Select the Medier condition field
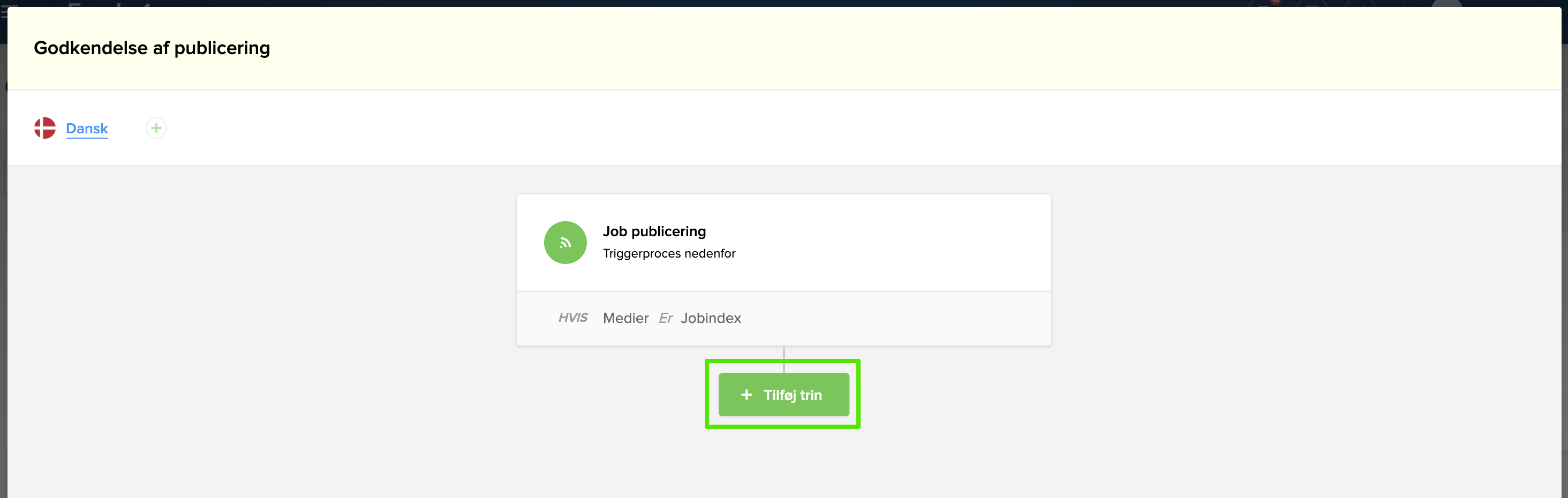 [625, 318]
